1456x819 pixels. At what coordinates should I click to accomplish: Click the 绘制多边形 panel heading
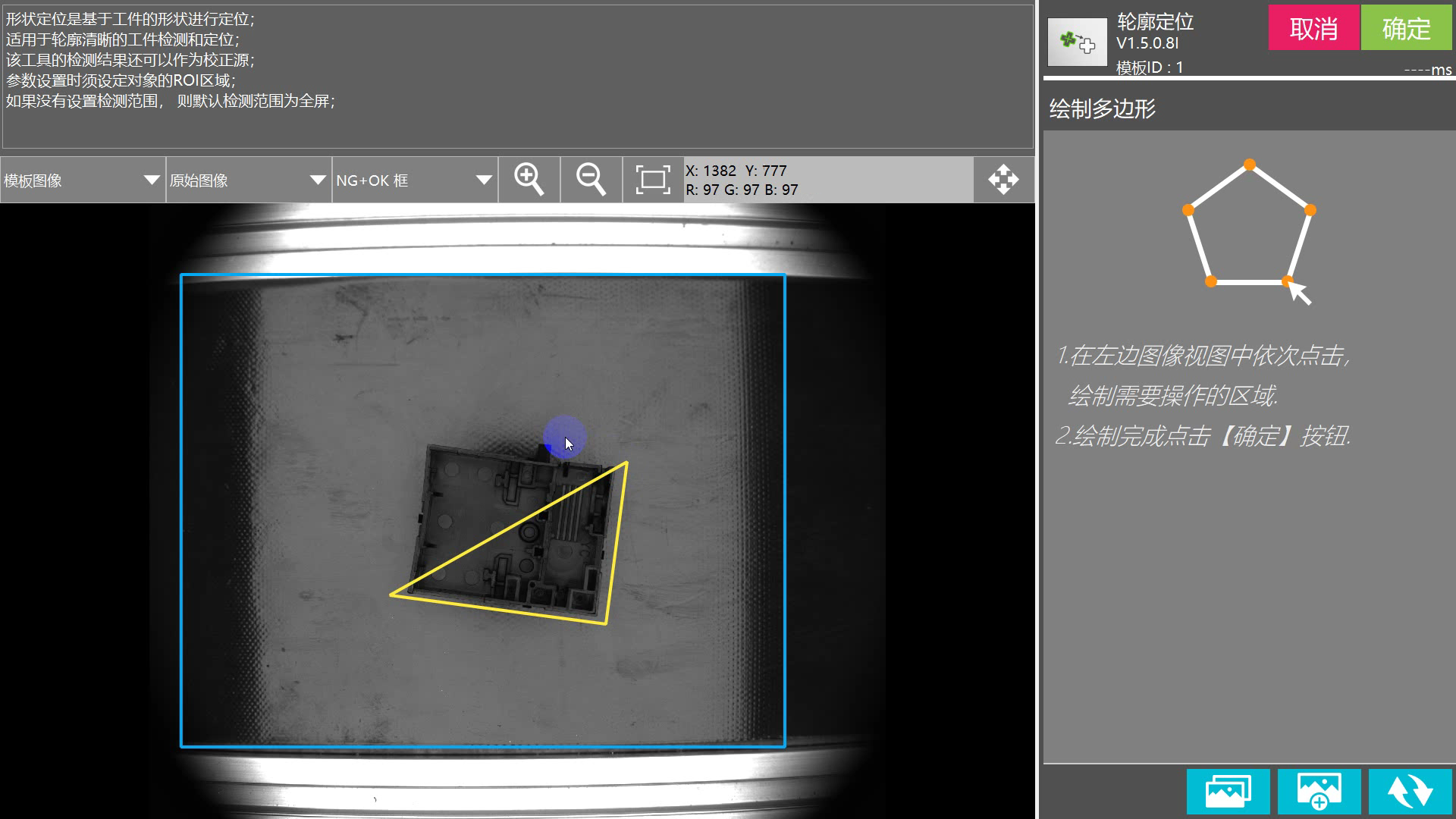[x=1102, y=109]
